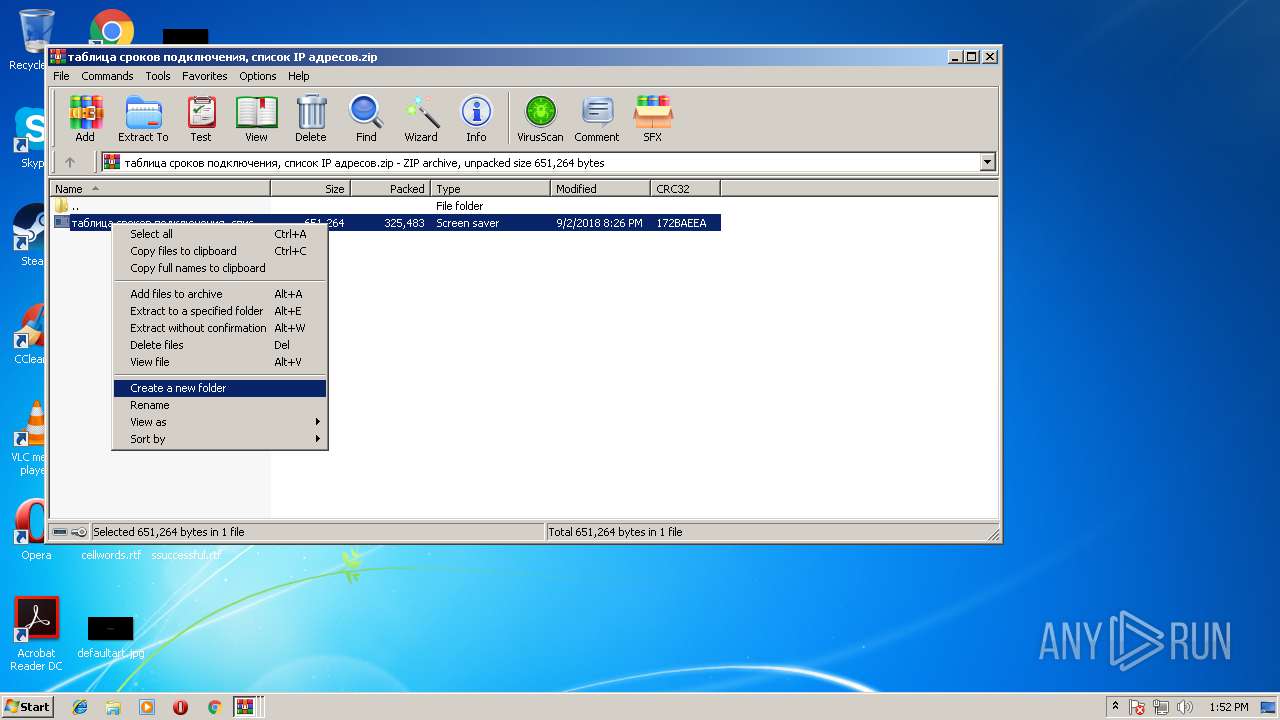Go up one folder level arrow
Image resolution: width=1280 pixels, height=720 pixels.
click(70, 162)
